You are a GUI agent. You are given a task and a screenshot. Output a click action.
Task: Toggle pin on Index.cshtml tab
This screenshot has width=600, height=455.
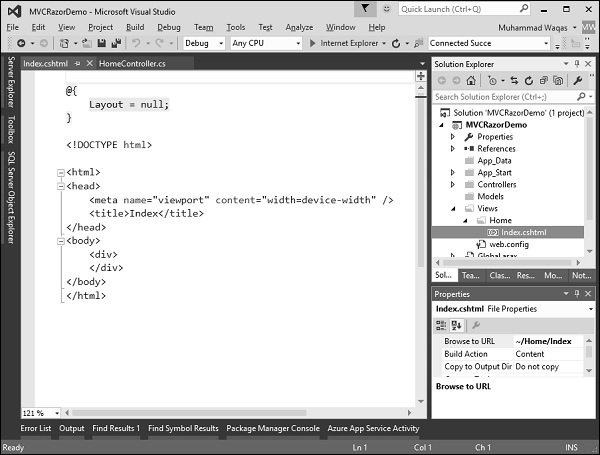click(x=77, y=64)
